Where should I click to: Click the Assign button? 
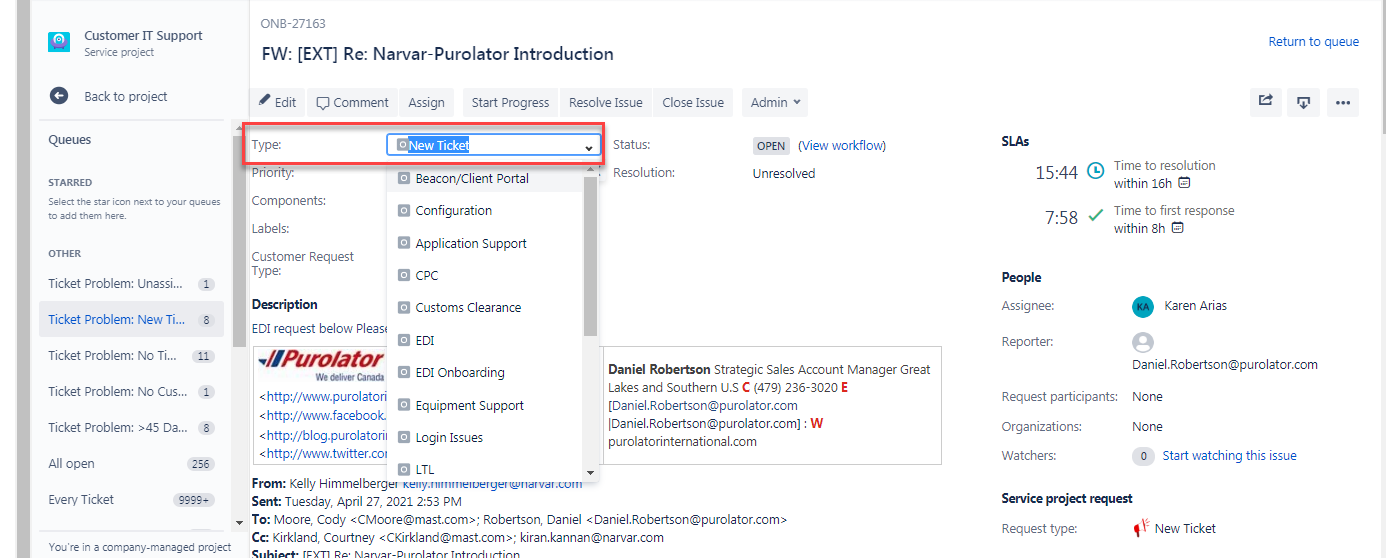[x=427, y=102]
